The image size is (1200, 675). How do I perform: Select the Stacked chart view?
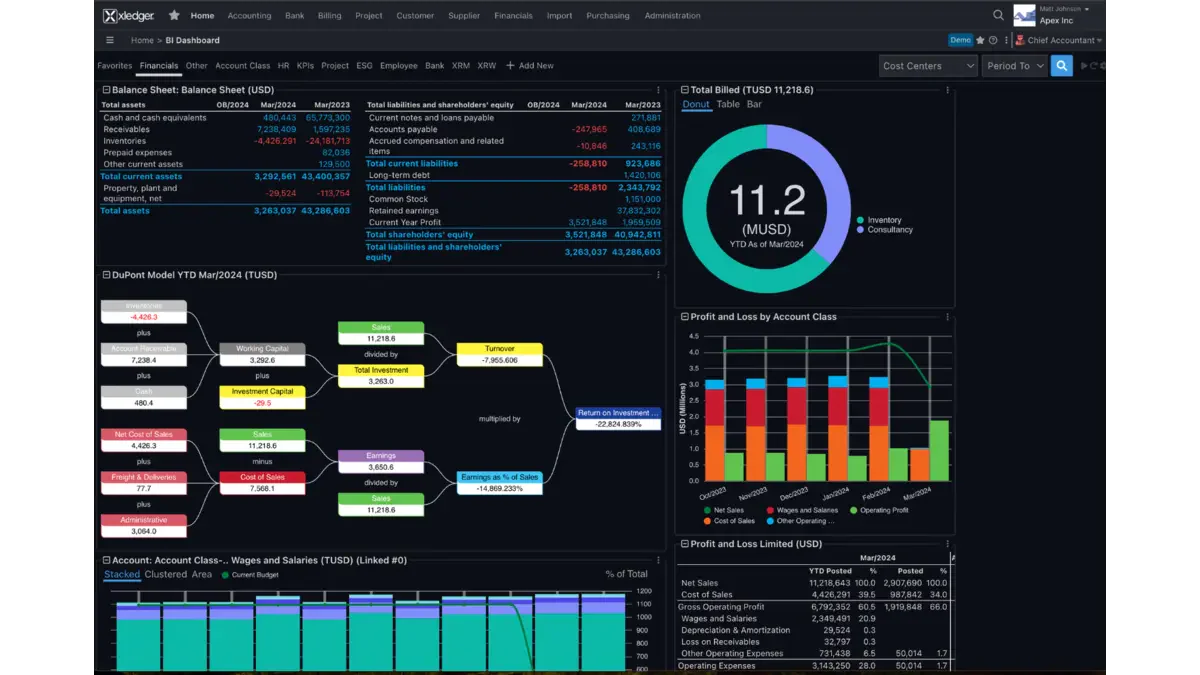tap(122, 574)
